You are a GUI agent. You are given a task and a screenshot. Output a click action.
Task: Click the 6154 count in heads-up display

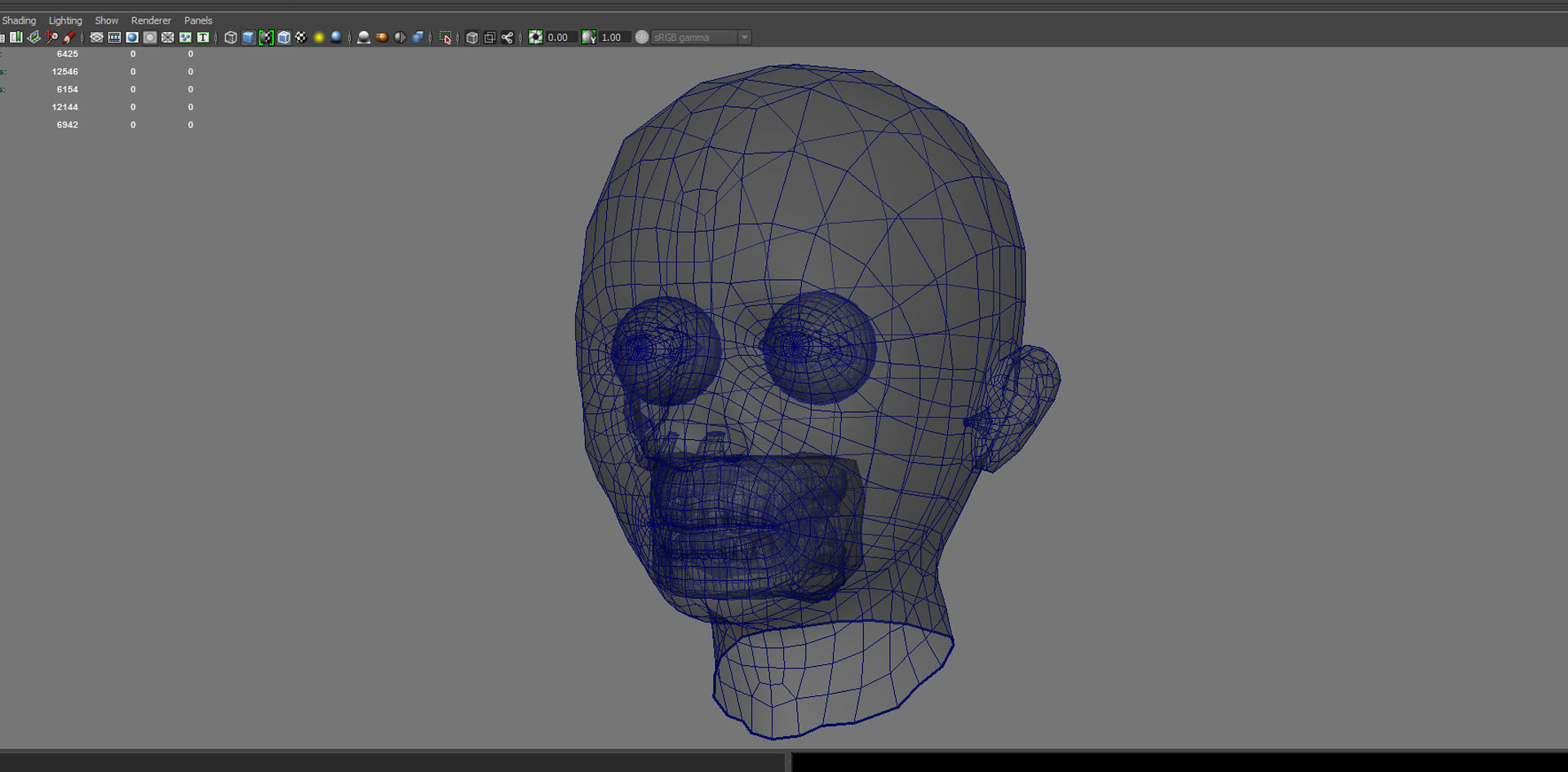click(x=68, y=90)
